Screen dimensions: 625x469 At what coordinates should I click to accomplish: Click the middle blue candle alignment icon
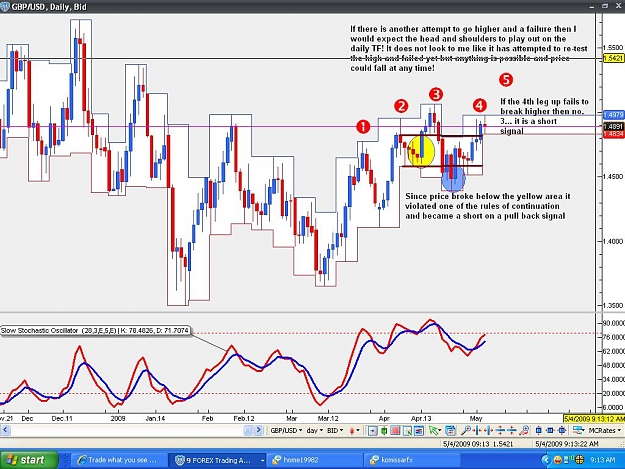click(550, 431)
